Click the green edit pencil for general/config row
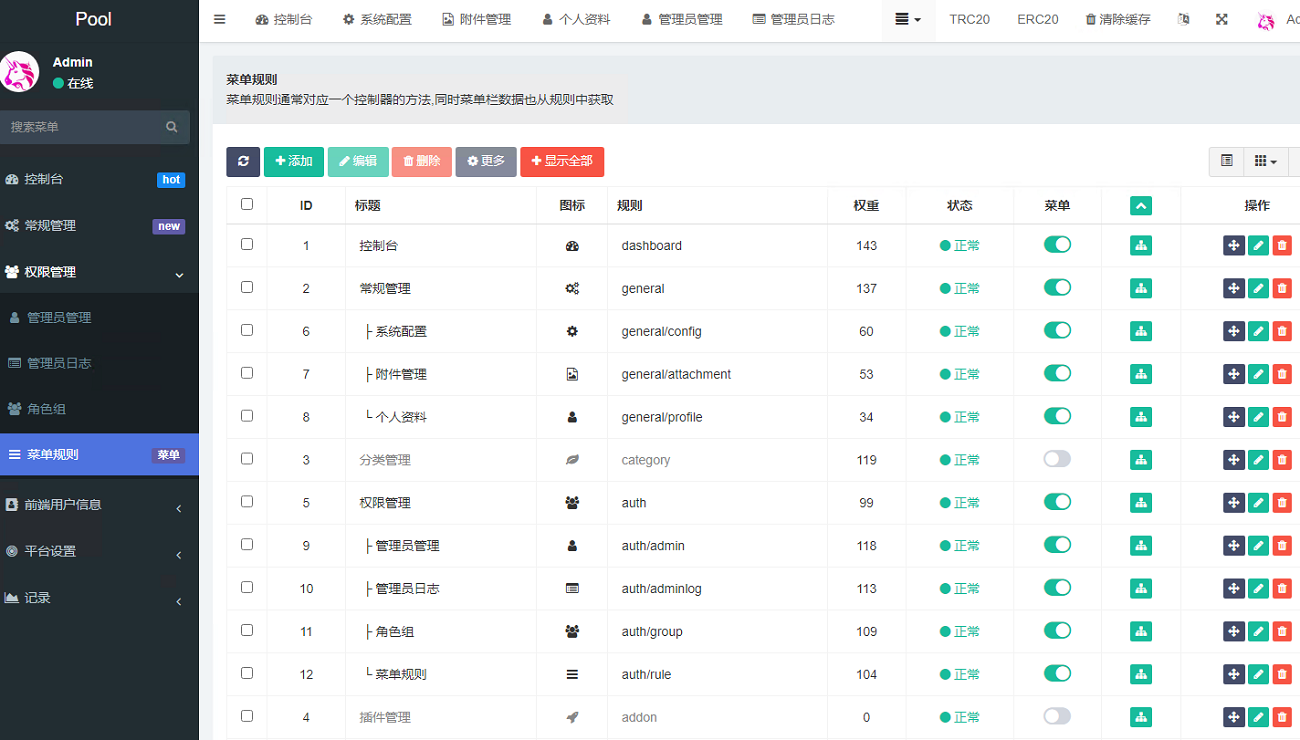This screenshot has height=740, width=1300. click(x=1258, y=331)
